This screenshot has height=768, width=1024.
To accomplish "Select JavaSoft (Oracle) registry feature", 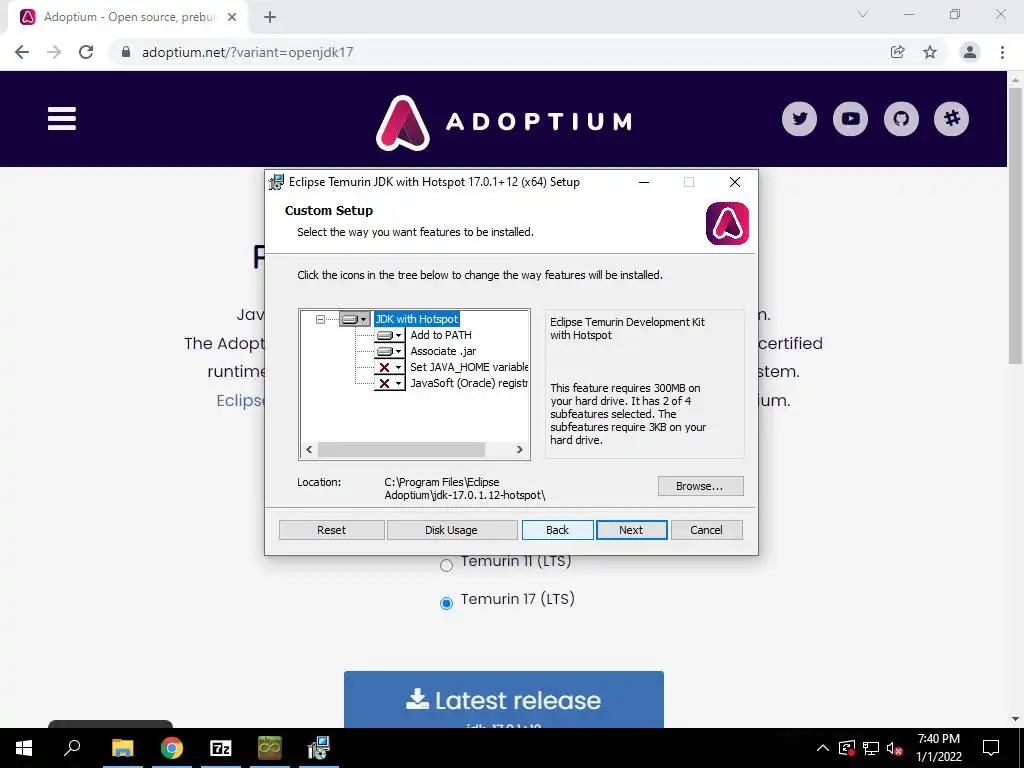I will [x=469, y=383].
